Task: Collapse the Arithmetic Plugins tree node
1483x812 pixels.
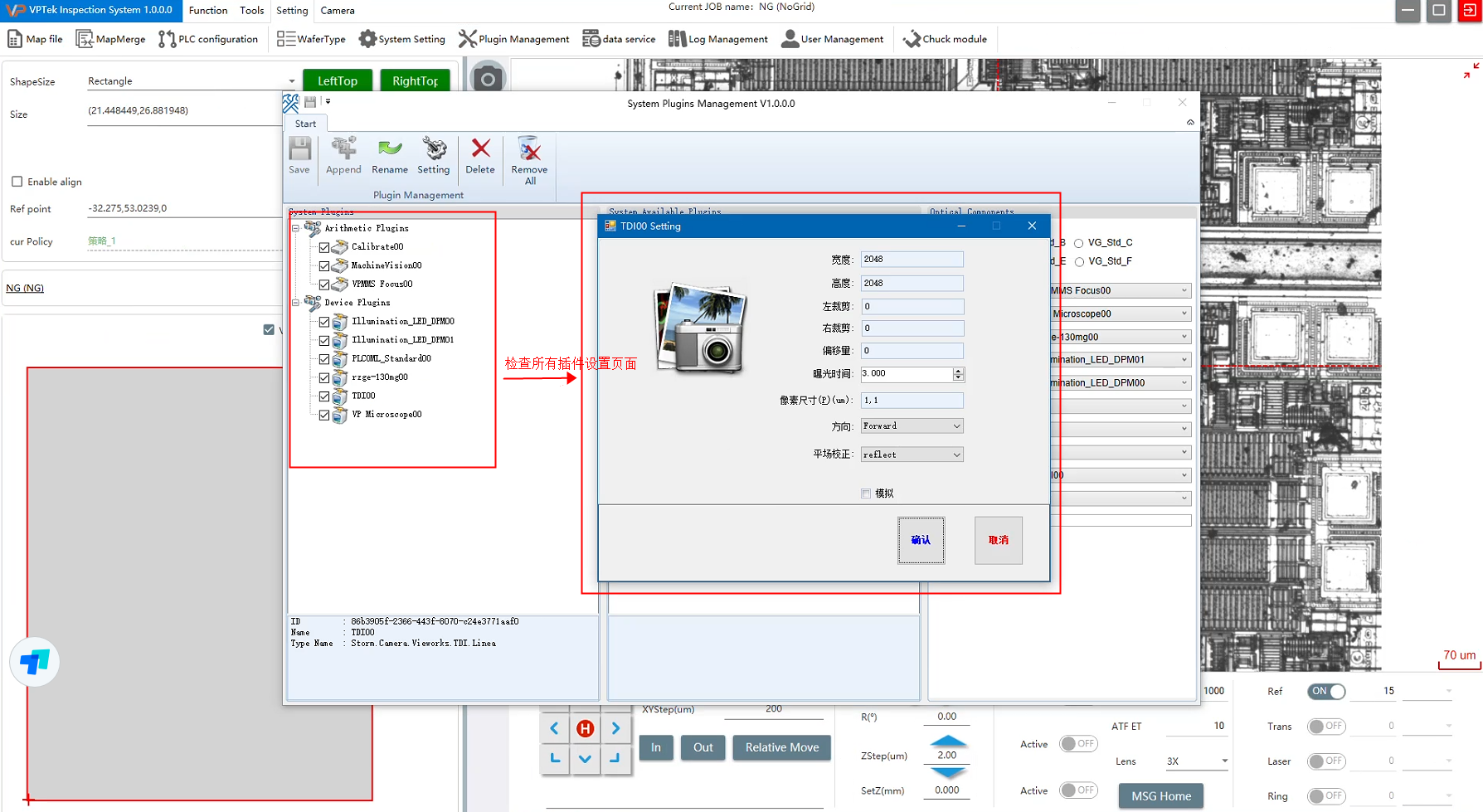Action: click(295, 228)
